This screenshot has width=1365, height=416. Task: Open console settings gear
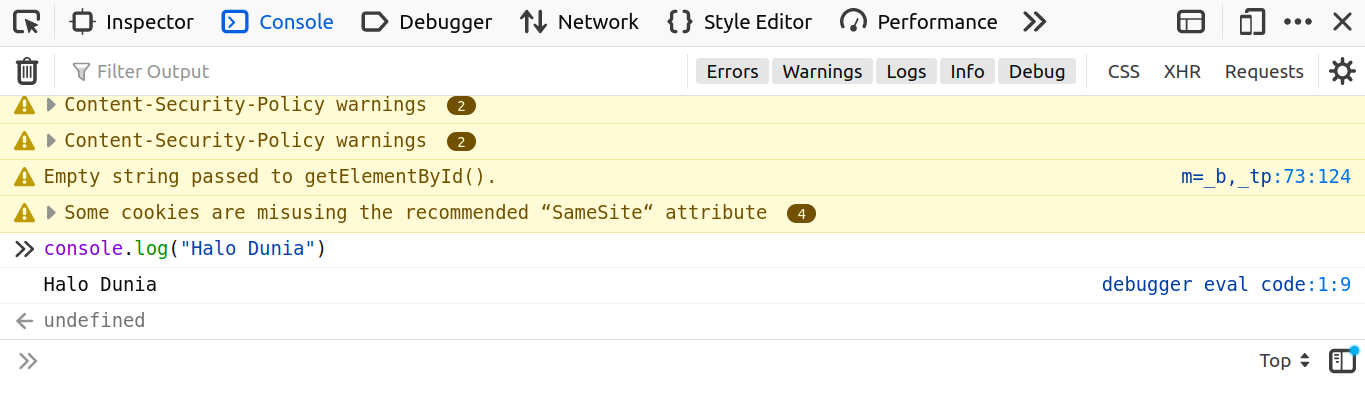(x=1342, y=71)
